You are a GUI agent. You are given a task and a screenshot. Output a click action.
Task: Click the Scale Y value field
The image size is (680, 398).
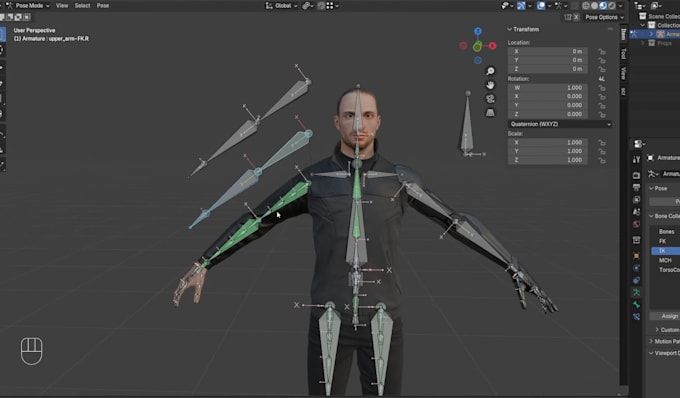click(548, 151)
